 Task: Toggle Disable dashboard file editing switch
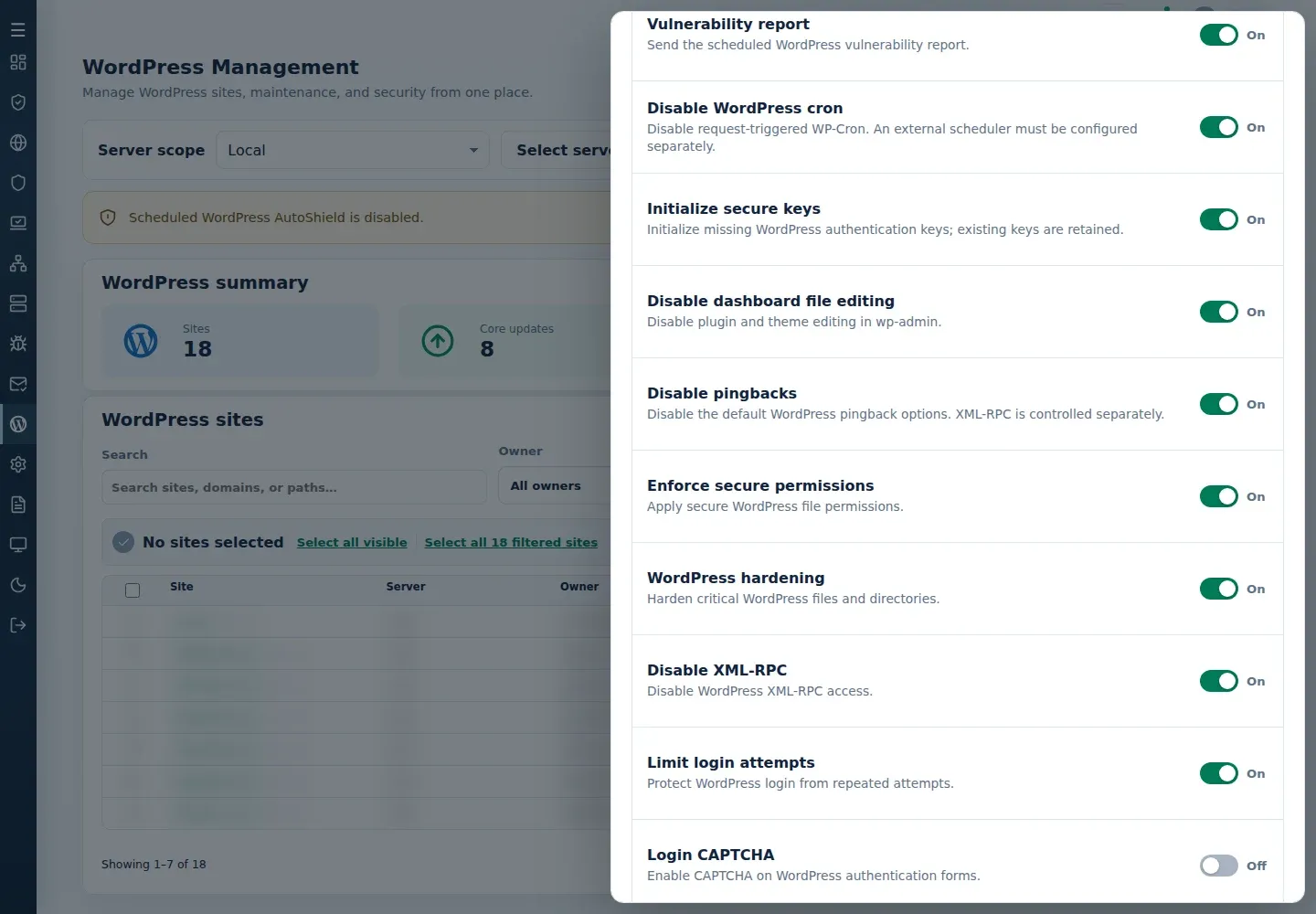(1219, 312)
